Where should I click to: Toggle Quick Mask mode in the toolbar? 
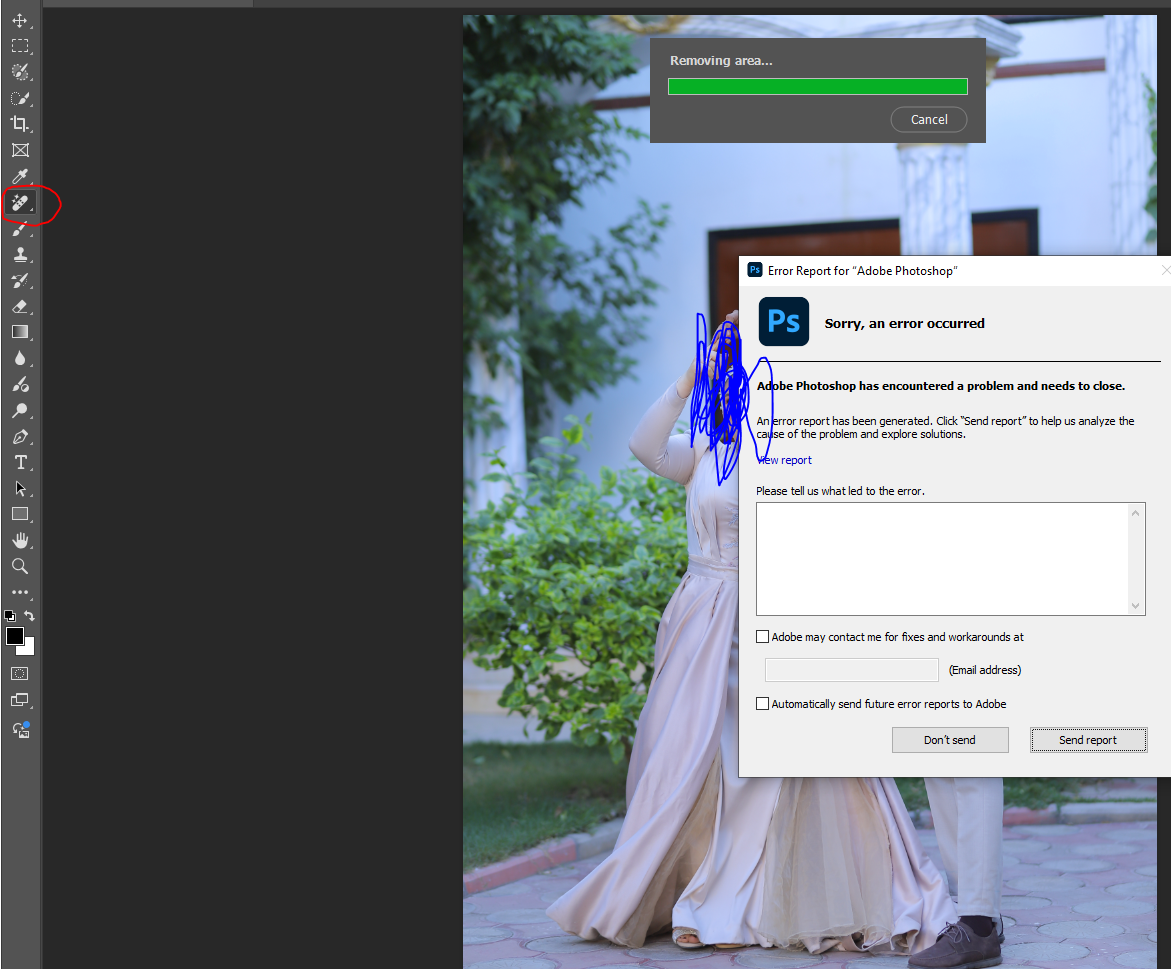[20, 673]
